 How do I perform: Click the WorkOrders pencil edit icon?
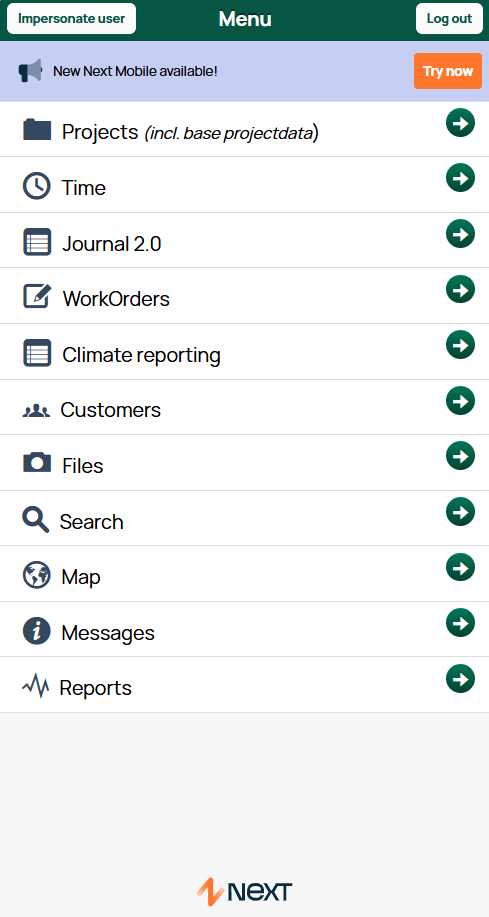37,296
